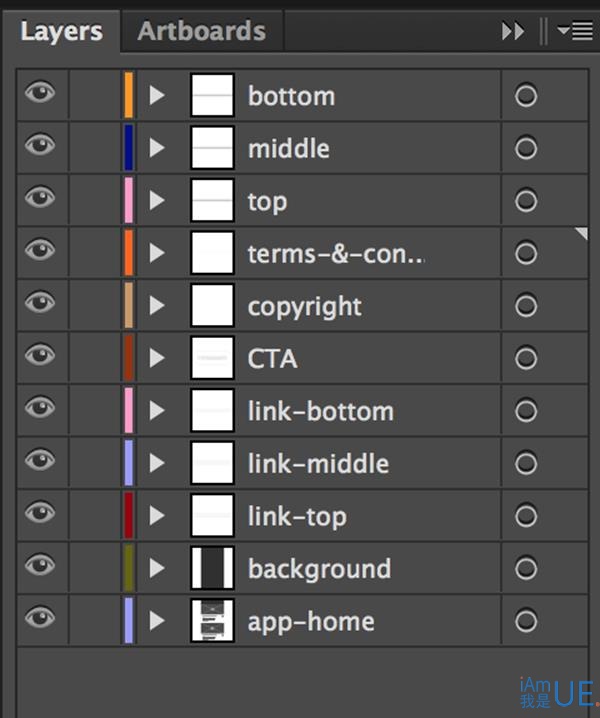Click target circle for link-middle layer
This screenshot has height=718, width=600.
click(x=526, y=463)
